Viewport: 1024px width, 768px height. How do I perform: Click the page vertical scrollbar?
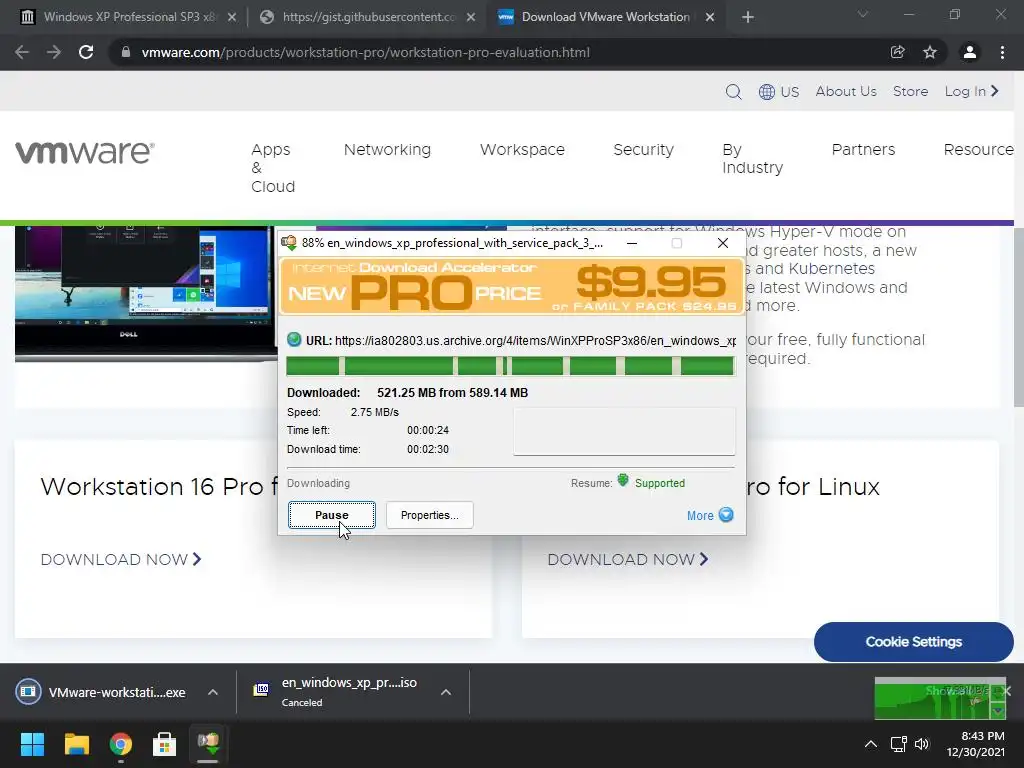(1018, 315)
